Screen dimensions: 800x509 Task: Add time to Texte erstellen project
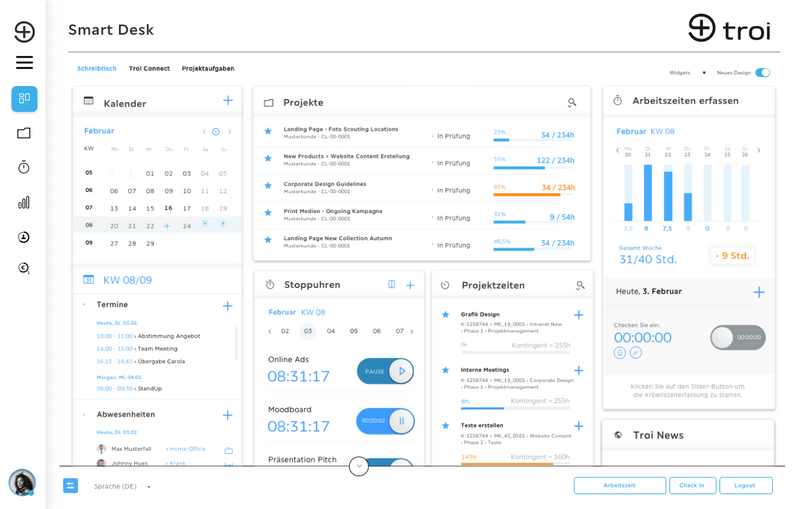(579, 426)
